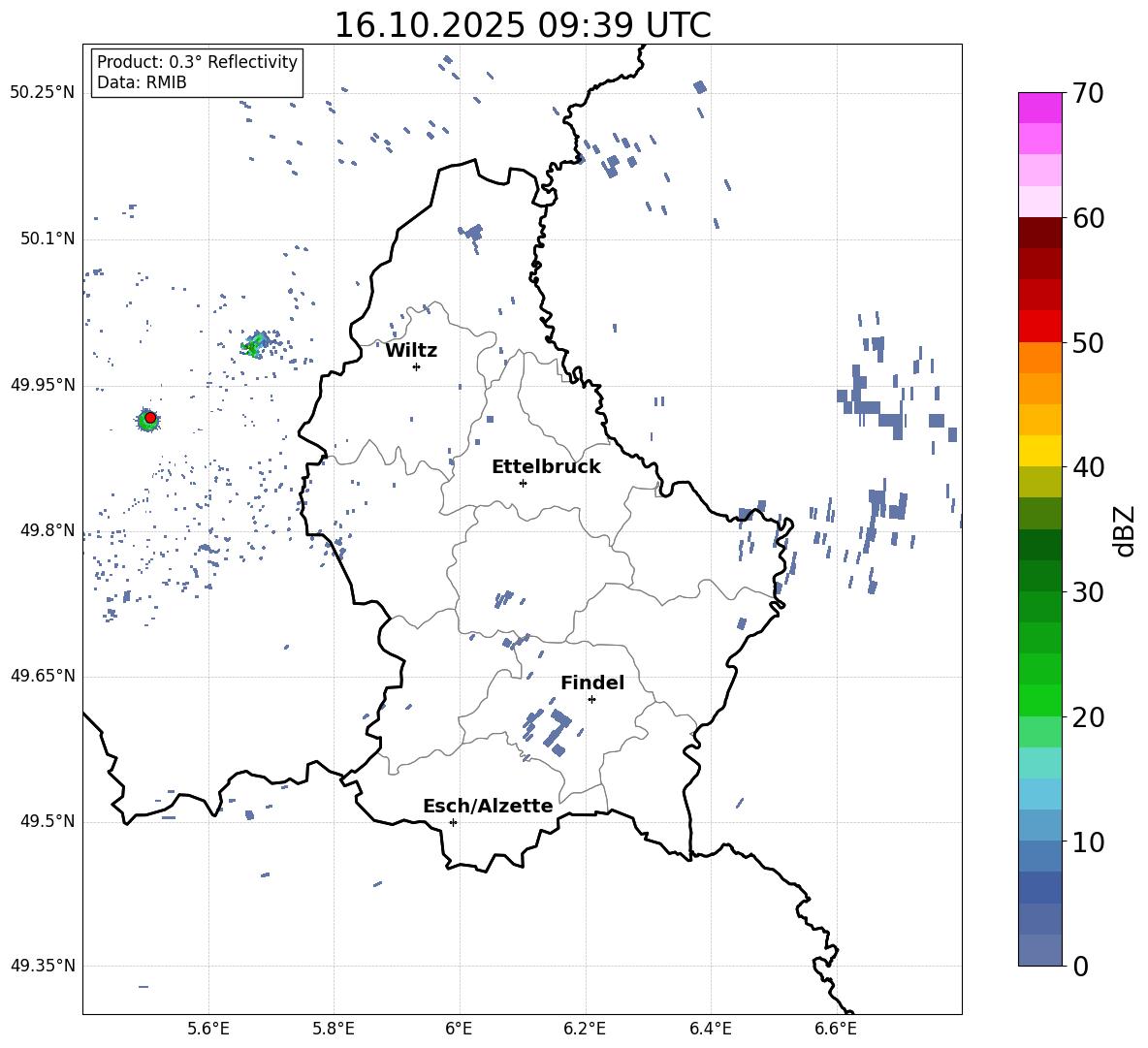The image size is (1148, 1048).
Task: Click the "Data: RMIB" legend line
Action: pos(142,82)
